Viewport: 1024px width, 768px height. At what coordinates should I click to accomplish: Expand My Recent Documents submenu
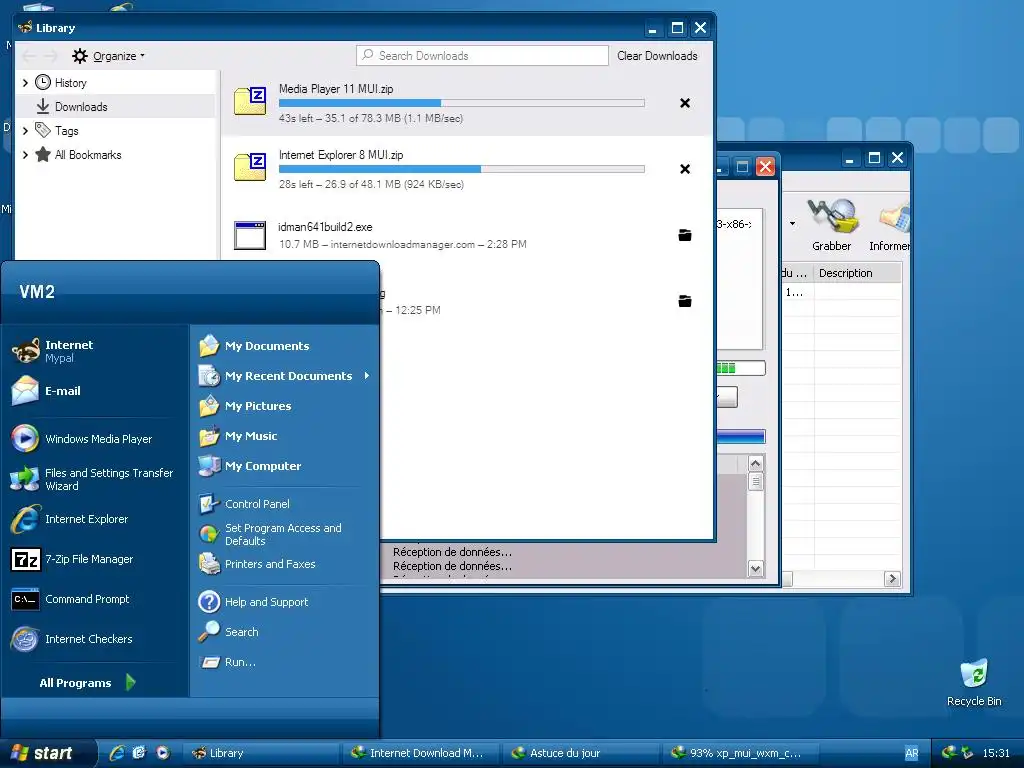click(367, 376)
